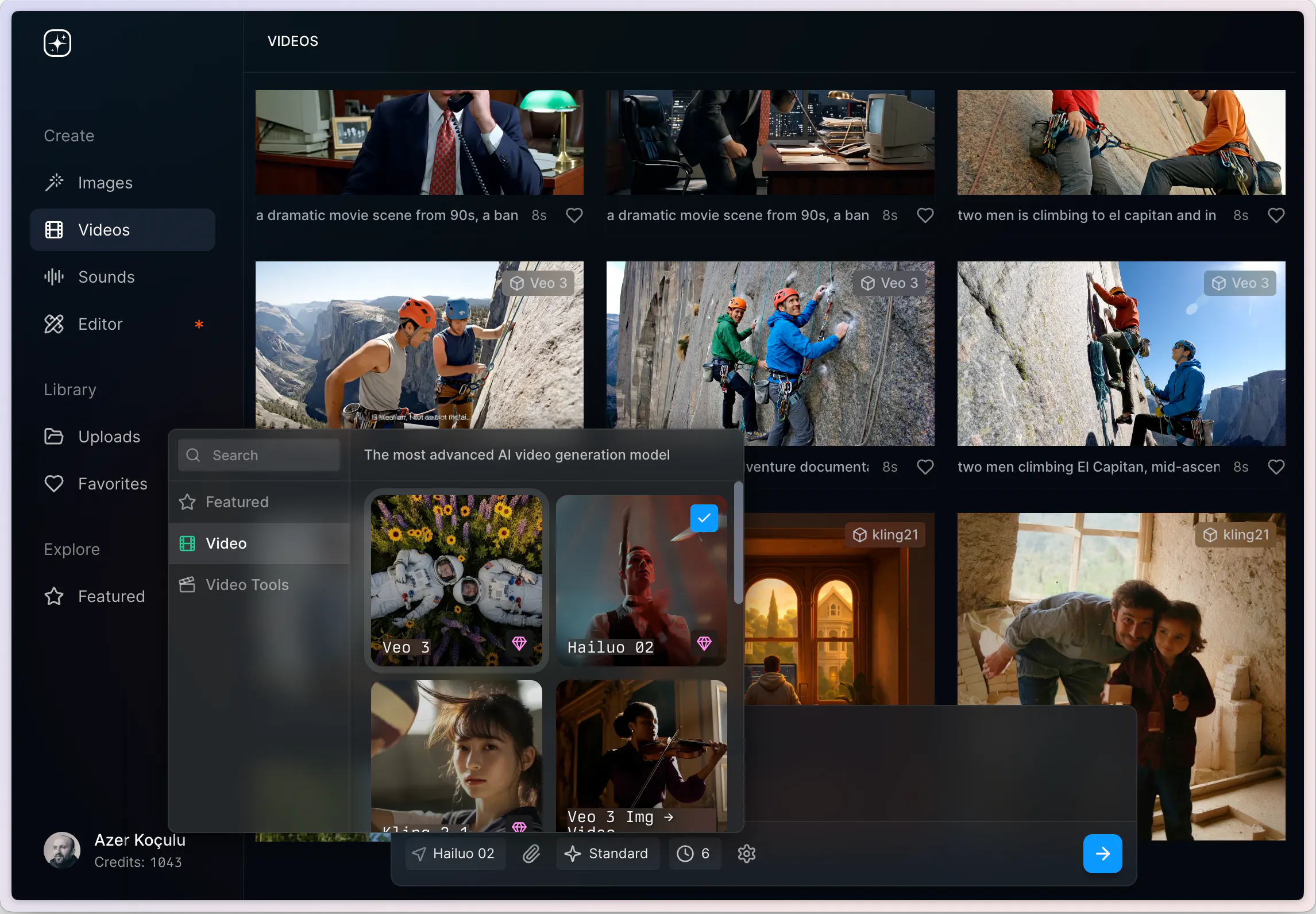Click the model picker Search field
Screen dimensions: 1316x914
coord(259,455)
